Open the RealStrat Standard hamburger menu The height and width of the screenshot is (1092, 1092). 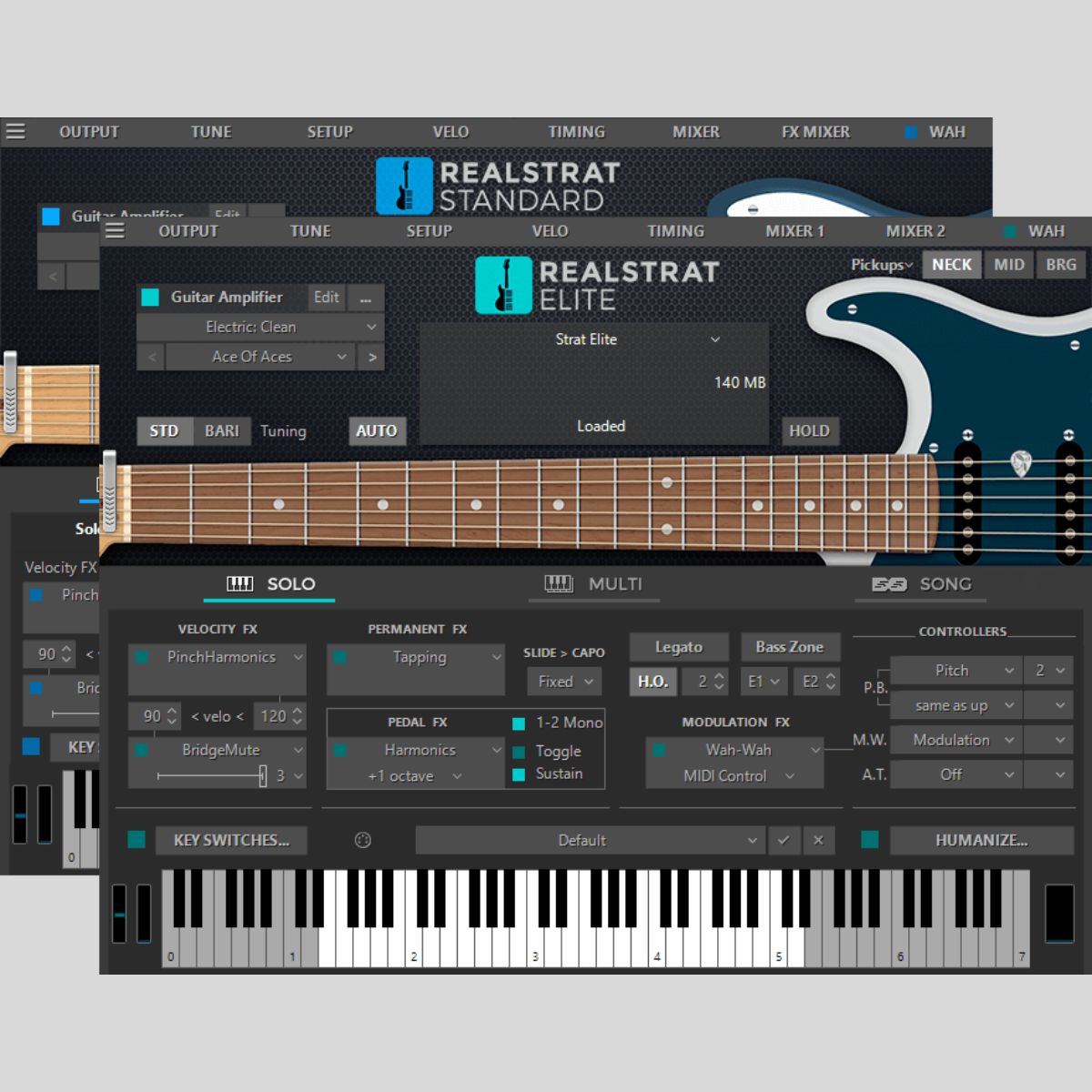tap(15, 131)
